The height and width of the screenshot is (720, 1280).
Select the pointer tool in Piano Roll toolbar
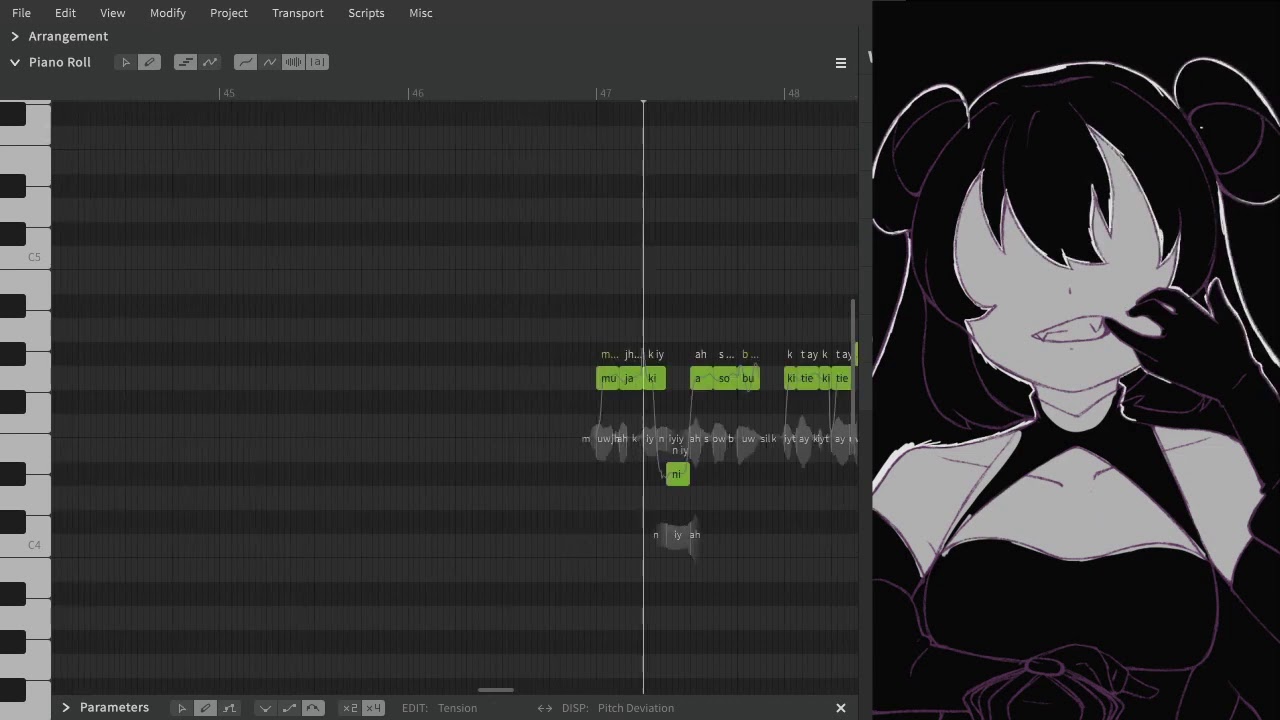click(x=125, y=62)
